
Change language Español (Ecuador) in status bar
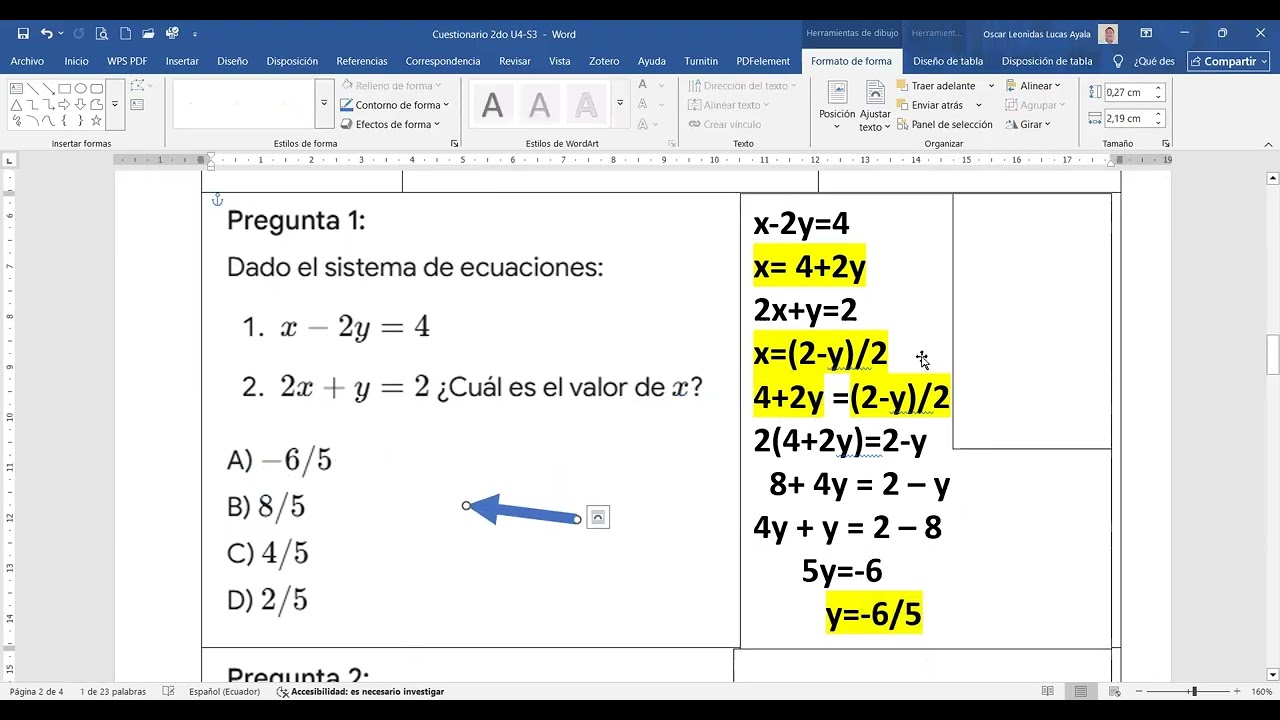tap(224, 691)
